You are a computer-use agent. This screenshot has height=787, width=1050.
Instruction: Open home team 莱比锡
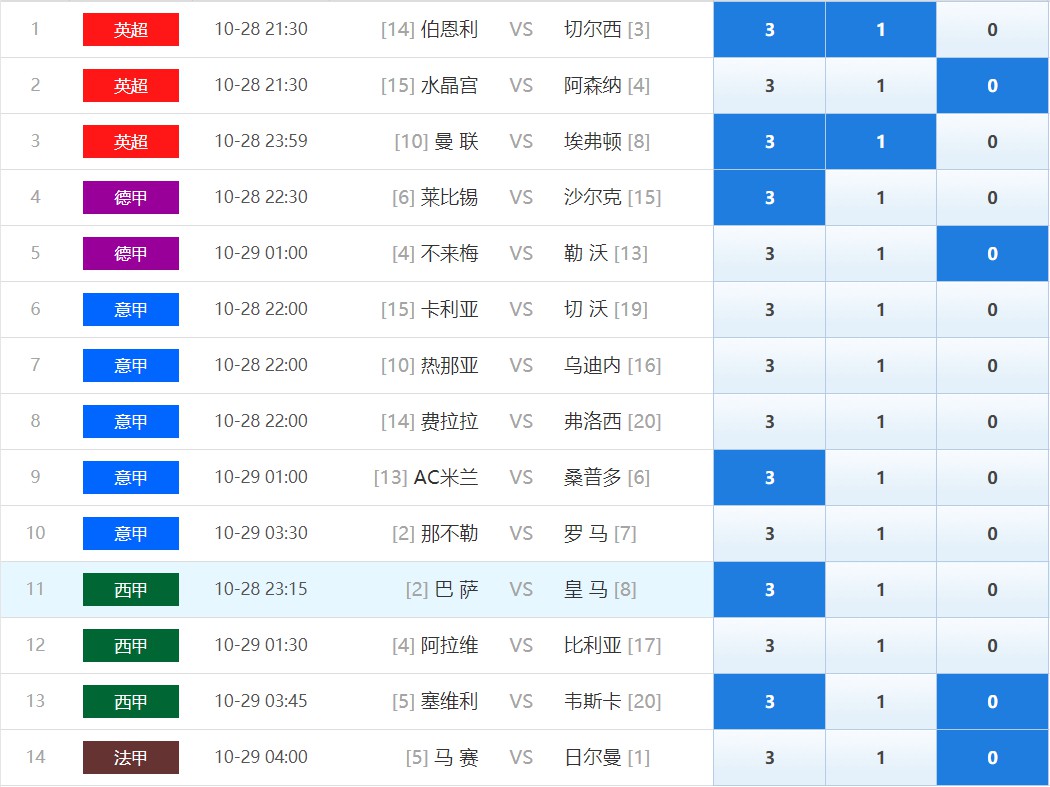pyautogui.click(x=449, y=198)
